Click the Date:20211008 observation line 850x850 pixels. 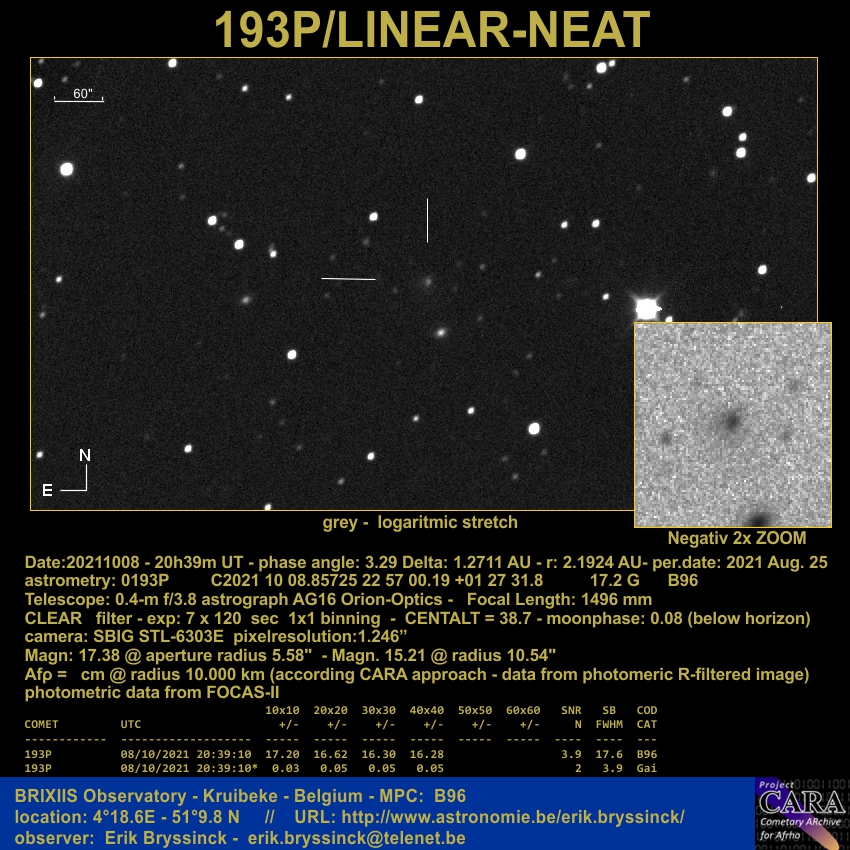tap(426, 562)
